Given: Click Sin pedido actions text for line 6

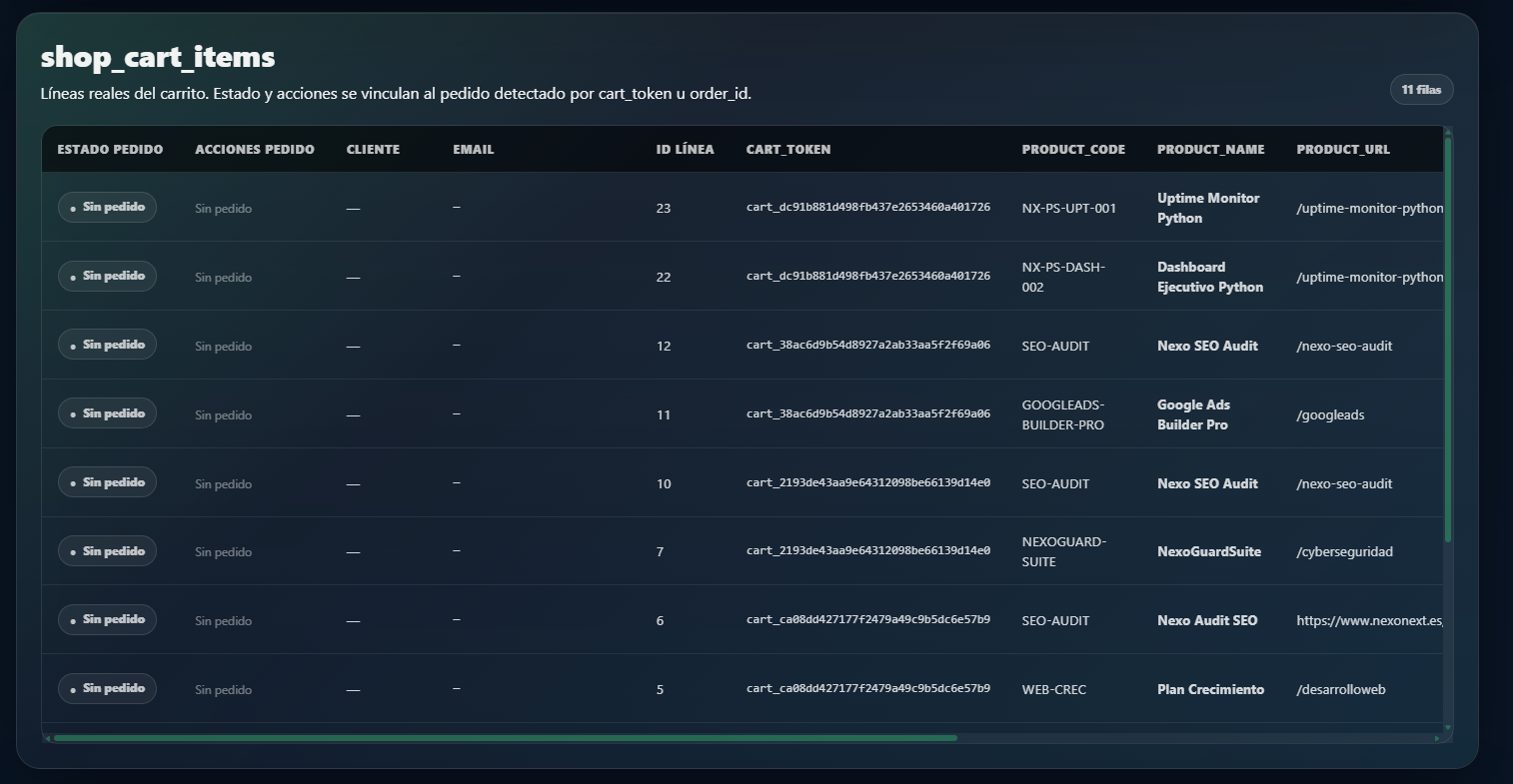Looking at the screenshot, I should pos(223,621).
